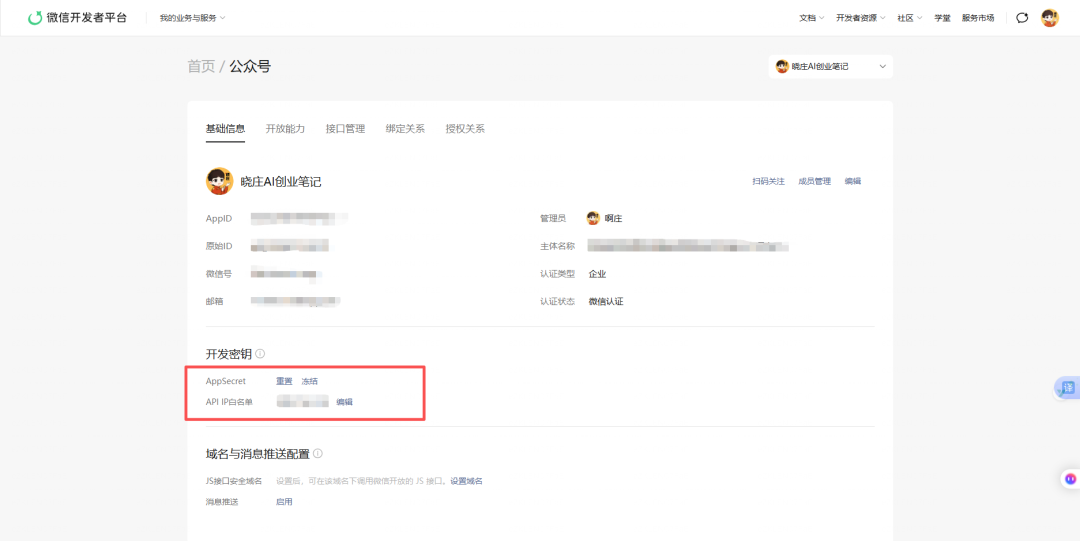Switch to the 开放能力 tab
This screenshot has height=541, width=1080.
285,129
